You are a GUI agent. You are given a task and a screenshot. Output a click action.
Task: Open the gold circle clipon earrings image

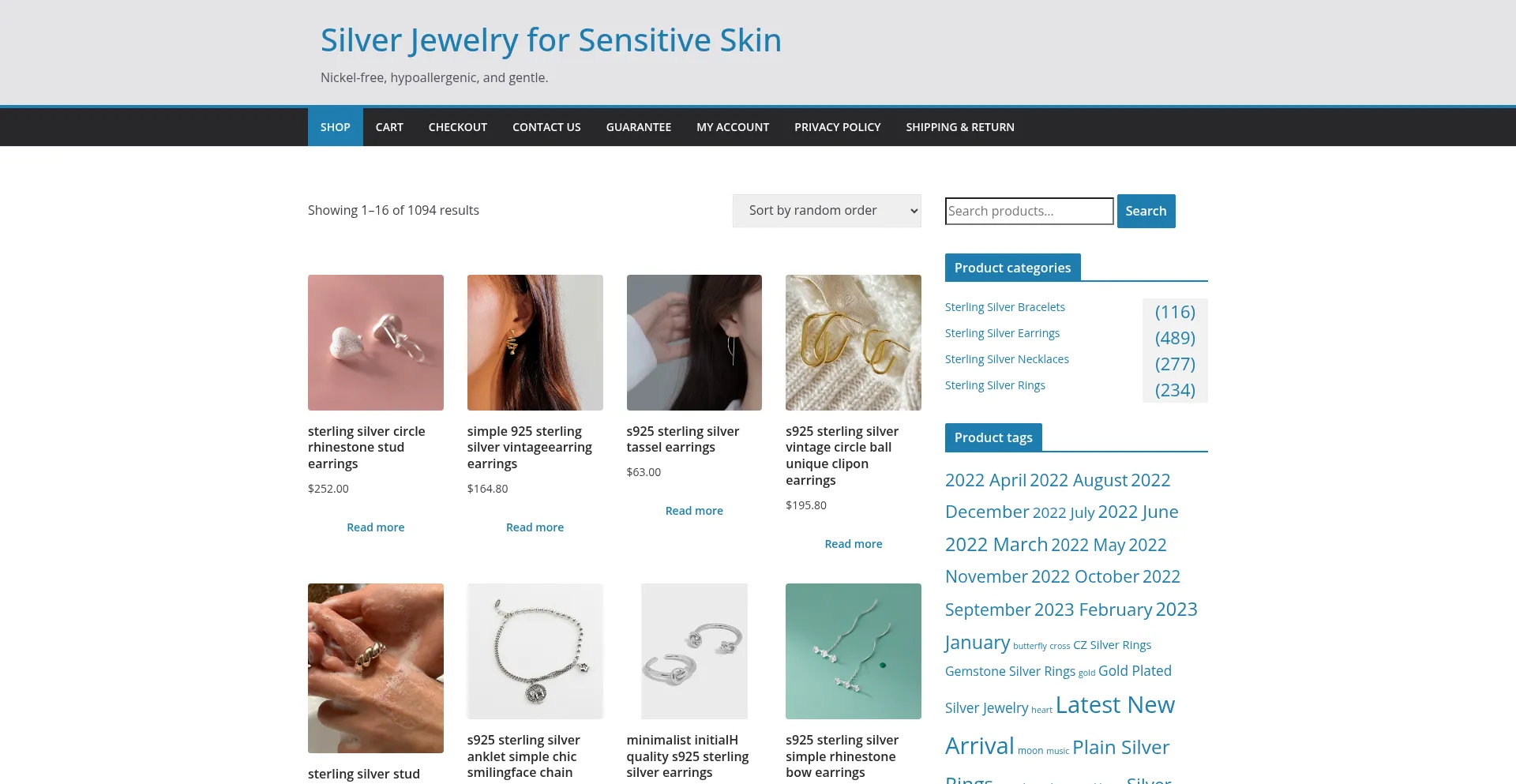(x=854, y=343)
